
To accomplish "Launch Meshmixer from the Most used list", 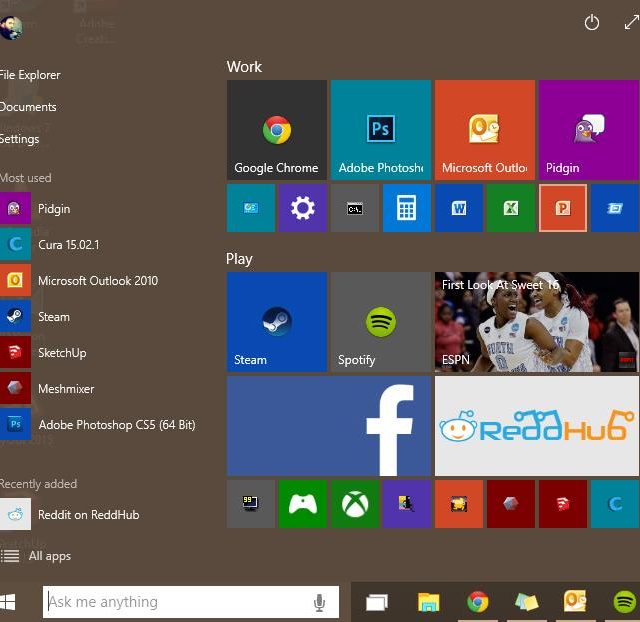I will click(98, 388).
